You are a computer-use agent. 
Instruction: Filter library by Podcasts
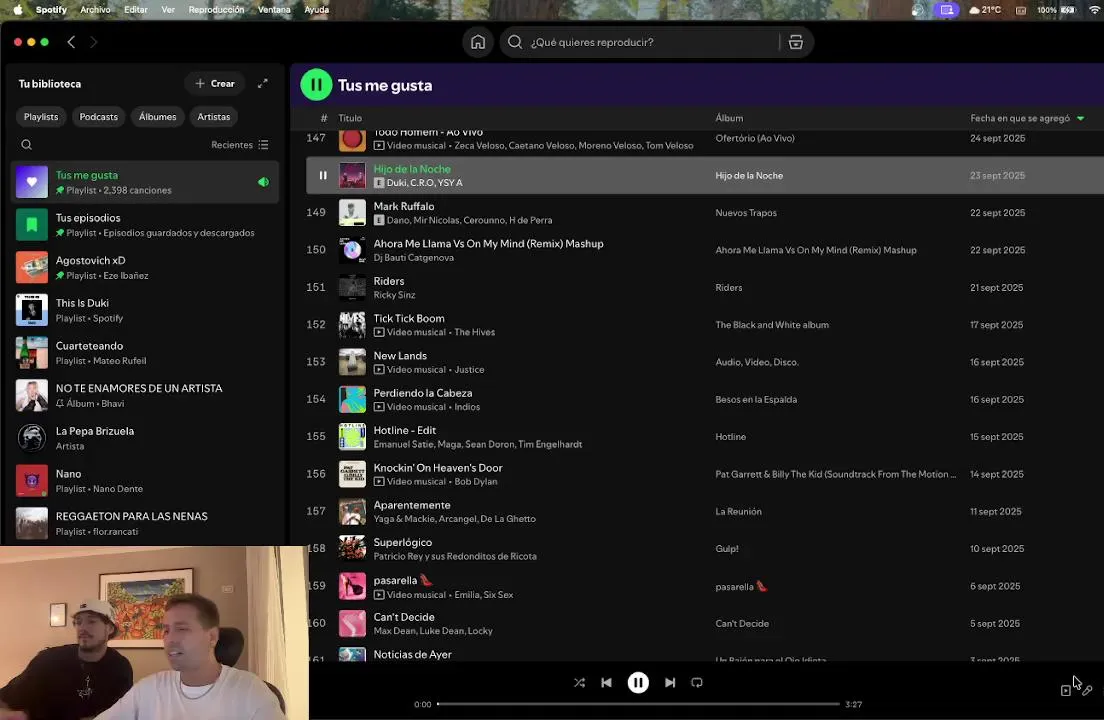[99, 117]
